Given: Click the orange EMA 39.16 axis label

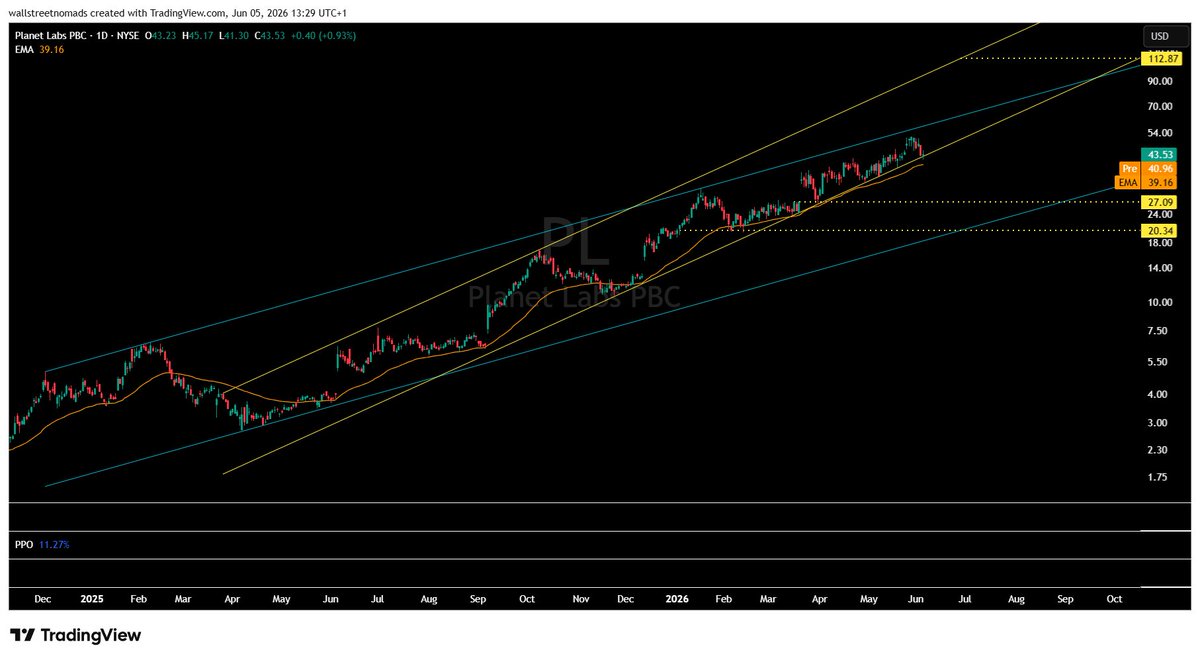Looking at the screenshot, I should click(x=1147, y=184).
